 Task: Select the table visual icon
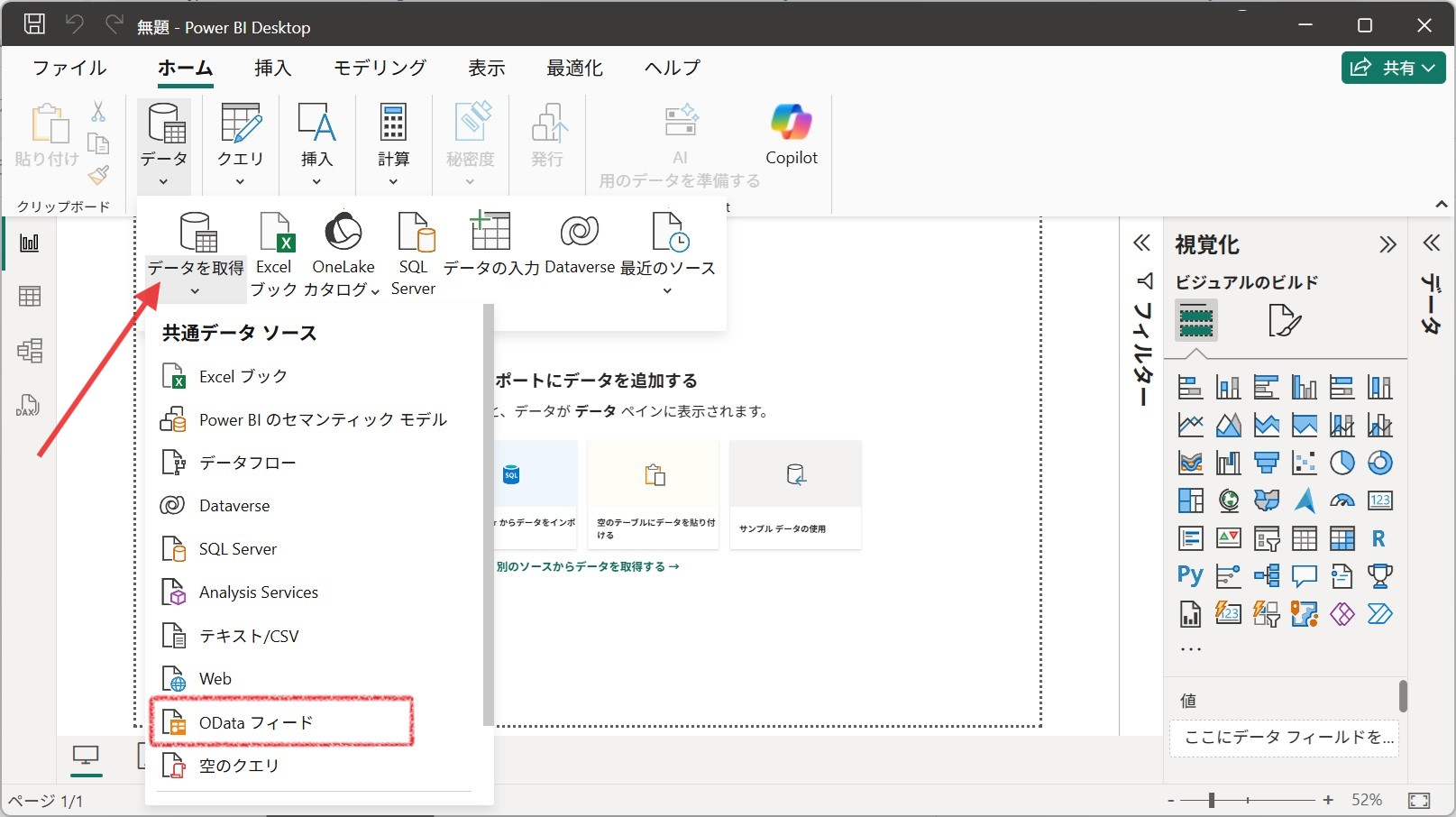[x=1304, y=538]
